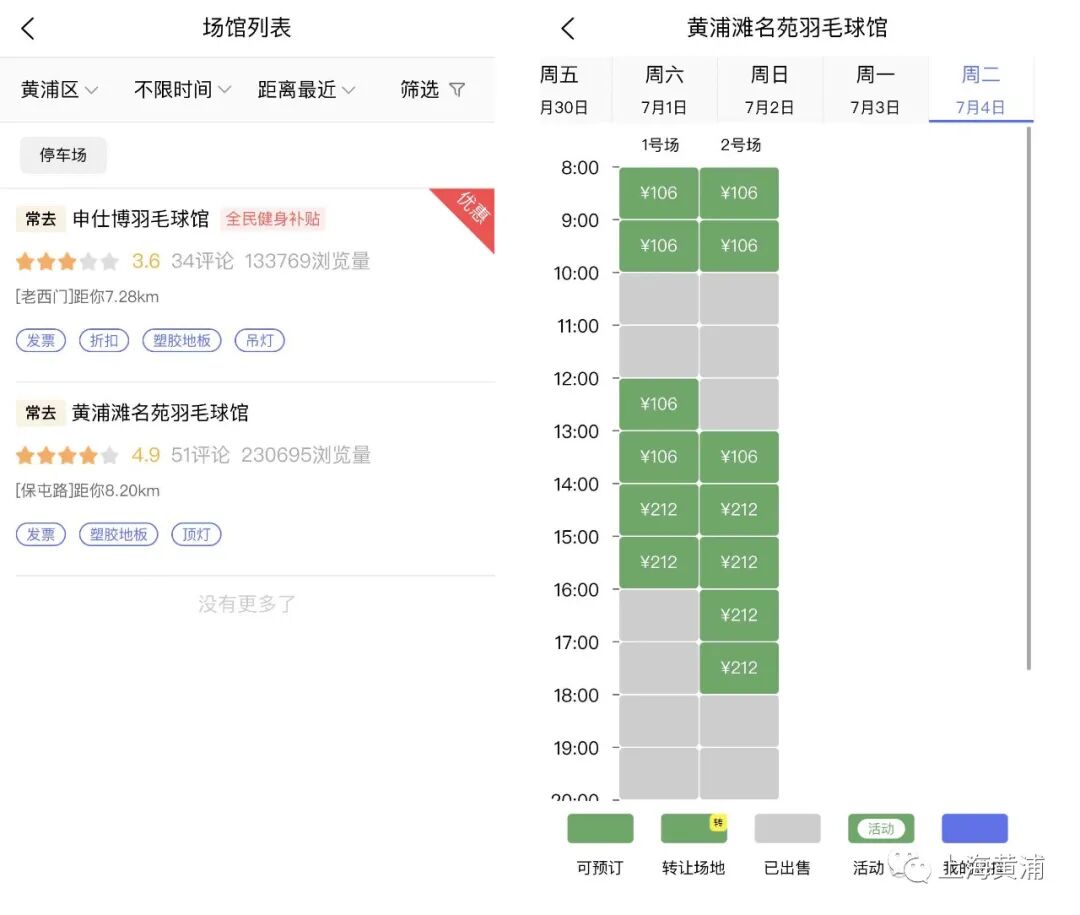Toggle the 发票 tag under 黄浦滩名苑羽毛球馆
Viewport: 1080px width, 915px height.
(x=40, y=534)
